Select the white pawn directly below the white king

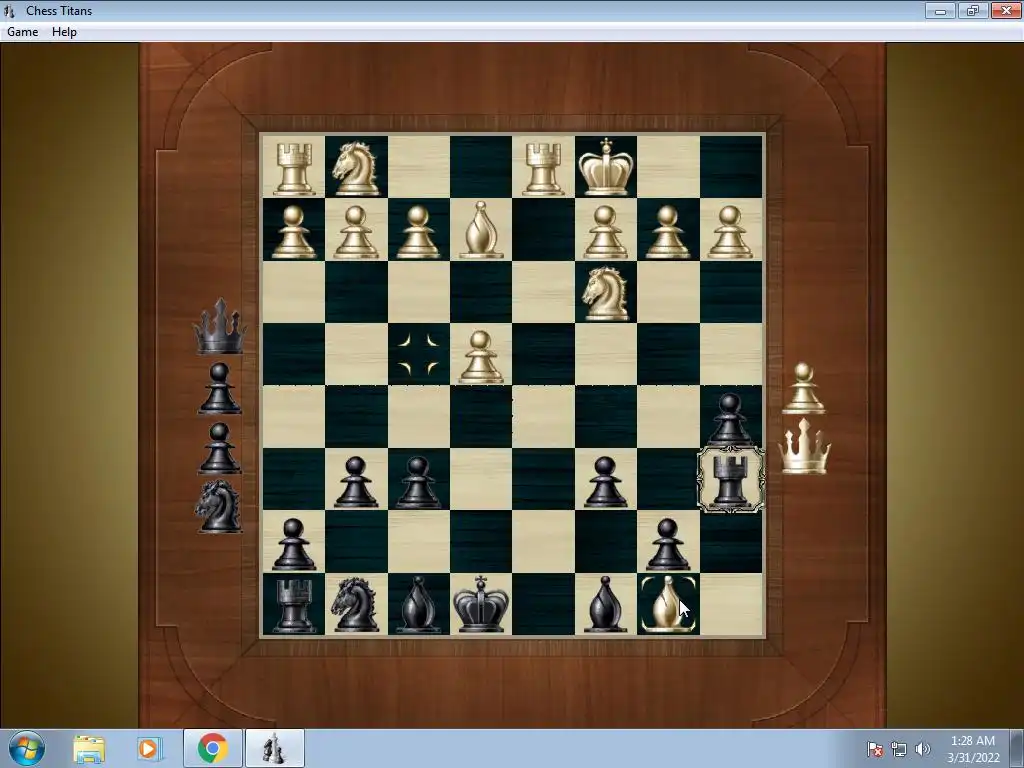(x=605, y=232)
